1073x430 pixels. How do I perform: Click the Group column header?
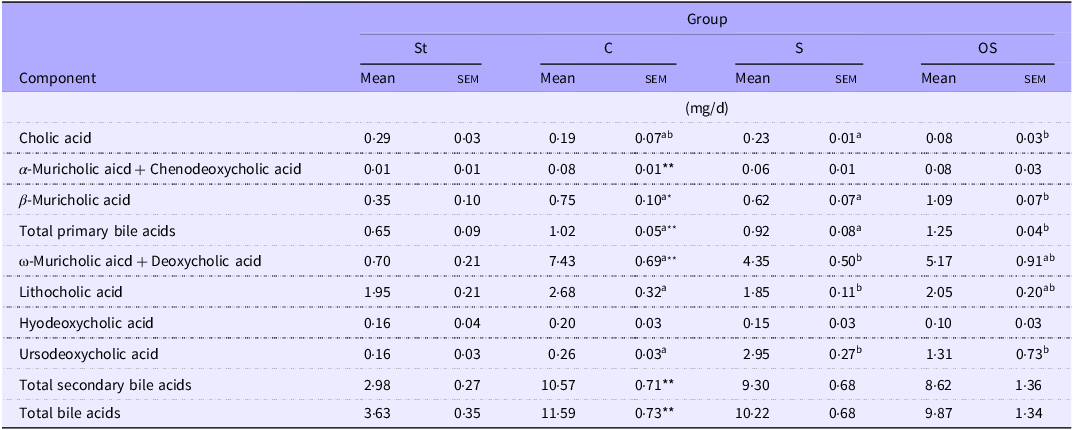tap(706, 19)
